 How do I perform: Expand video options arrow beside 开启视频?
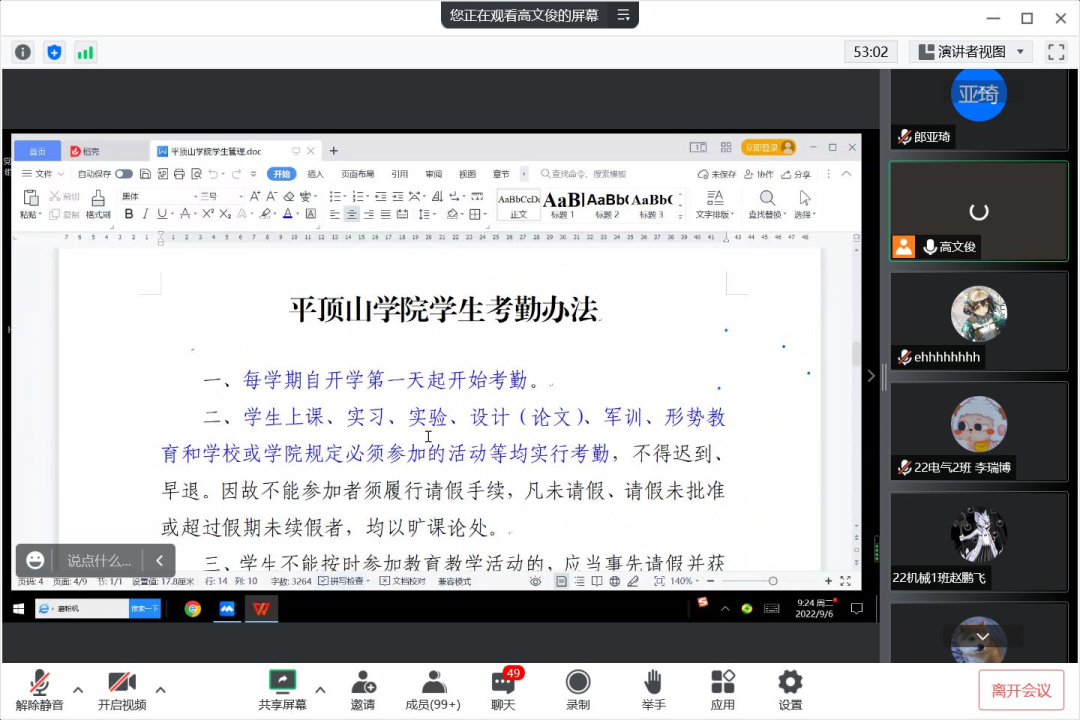161,689
